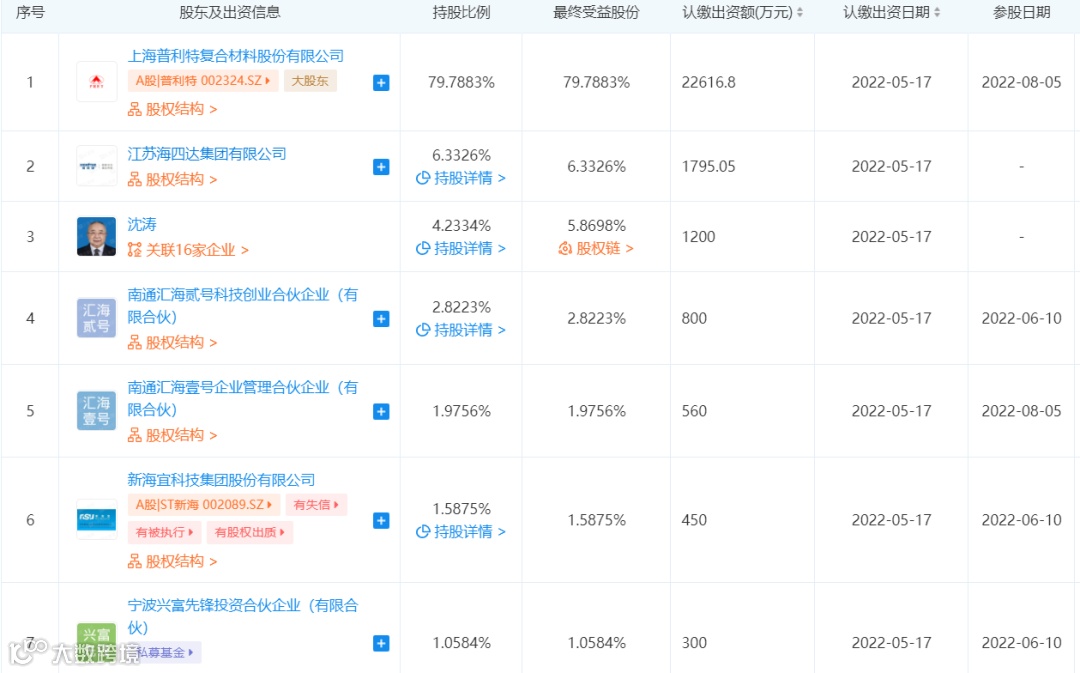Click 沈涛's portrait photo

pos(96,236)
